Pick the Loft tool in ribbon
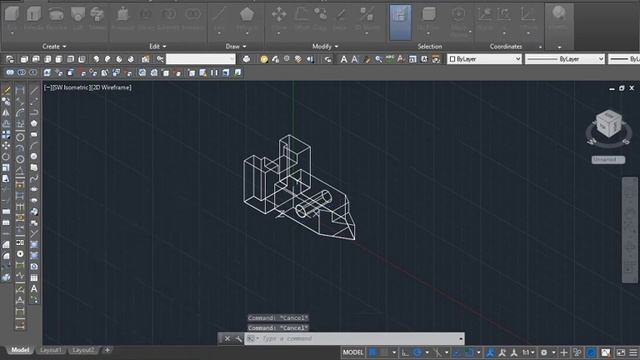This screenshot has height=360, width=640. click(x=78, y=19)
